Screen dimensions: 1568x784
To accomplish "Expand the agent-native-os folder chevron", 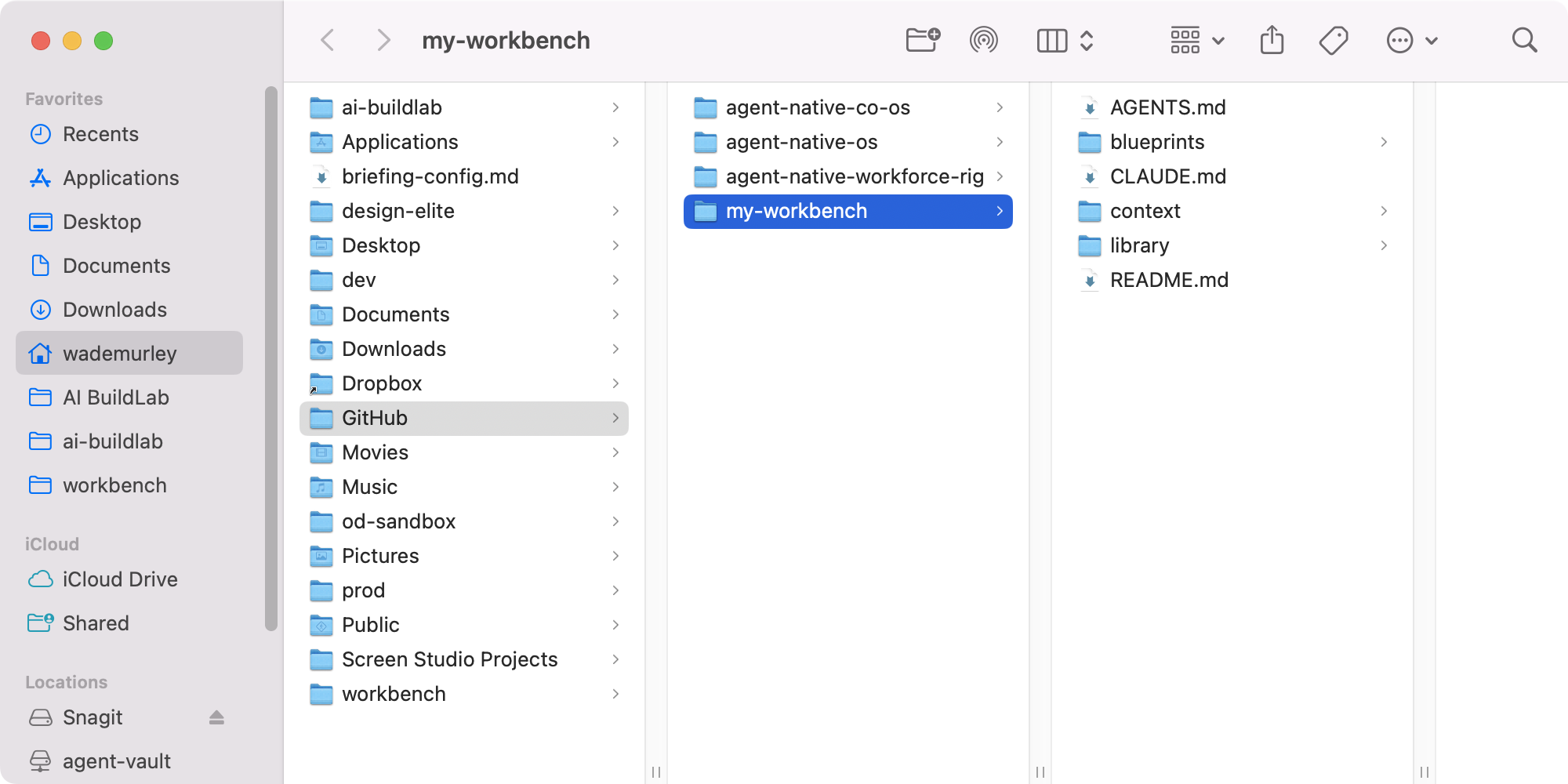I will pyautogui.click(x=1000, y=142).
